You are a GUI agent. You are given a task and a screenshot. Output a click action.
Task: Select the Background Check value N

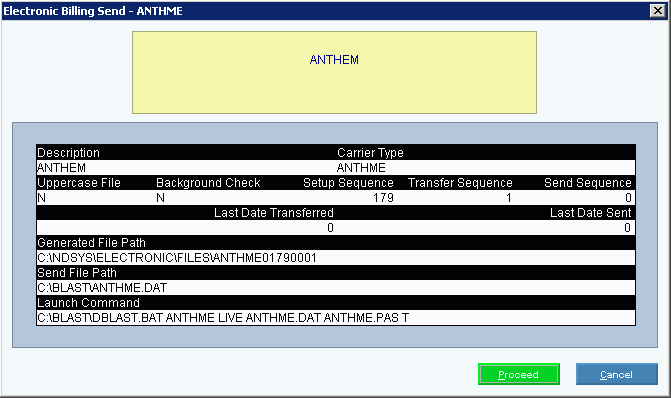[160, 198]
